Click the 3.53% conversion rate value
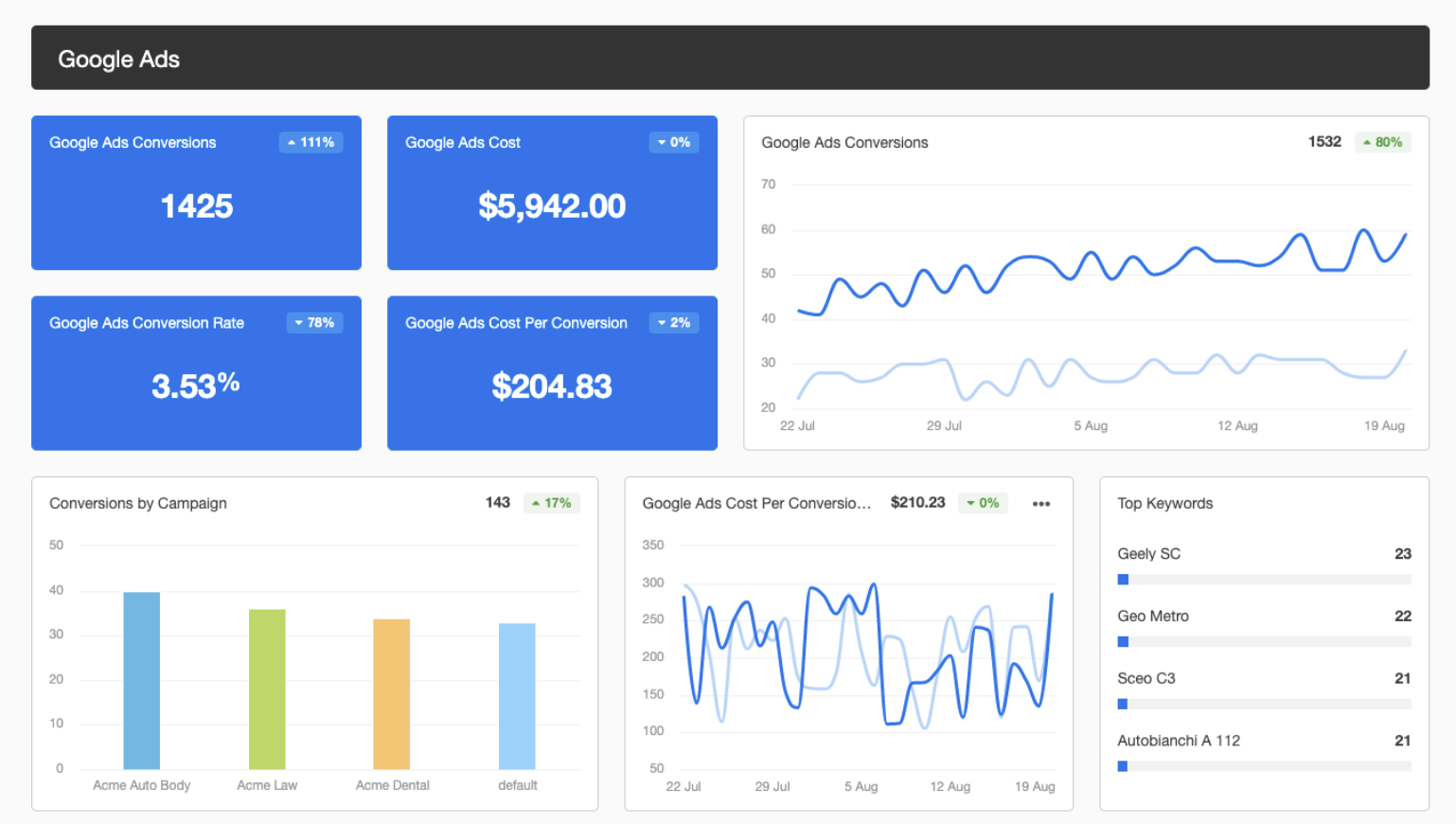The height and width of the screenshot is (824, 1456). coord(196,385)
